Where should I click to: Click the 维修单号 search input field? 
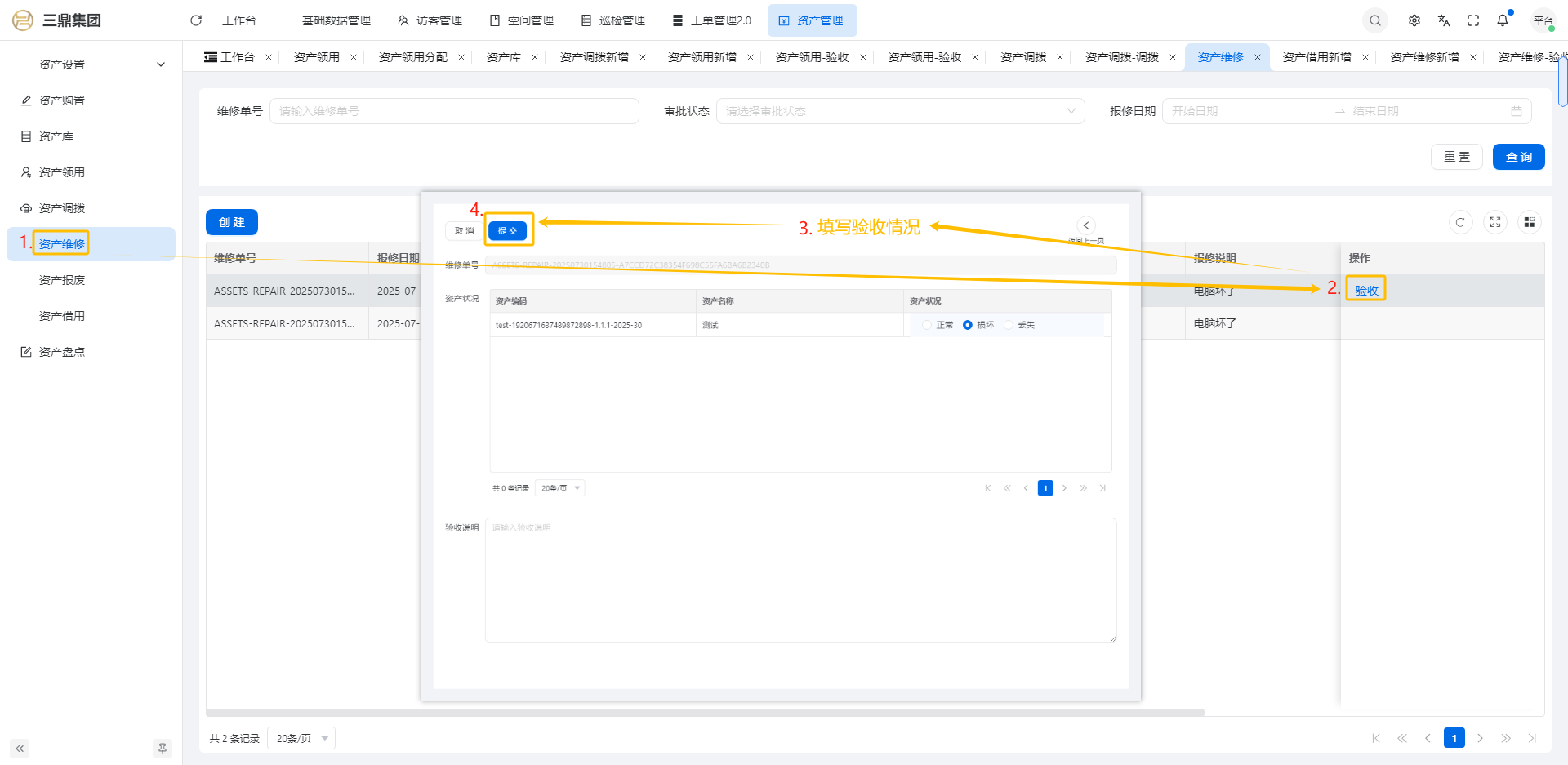(x=454, y=111)
